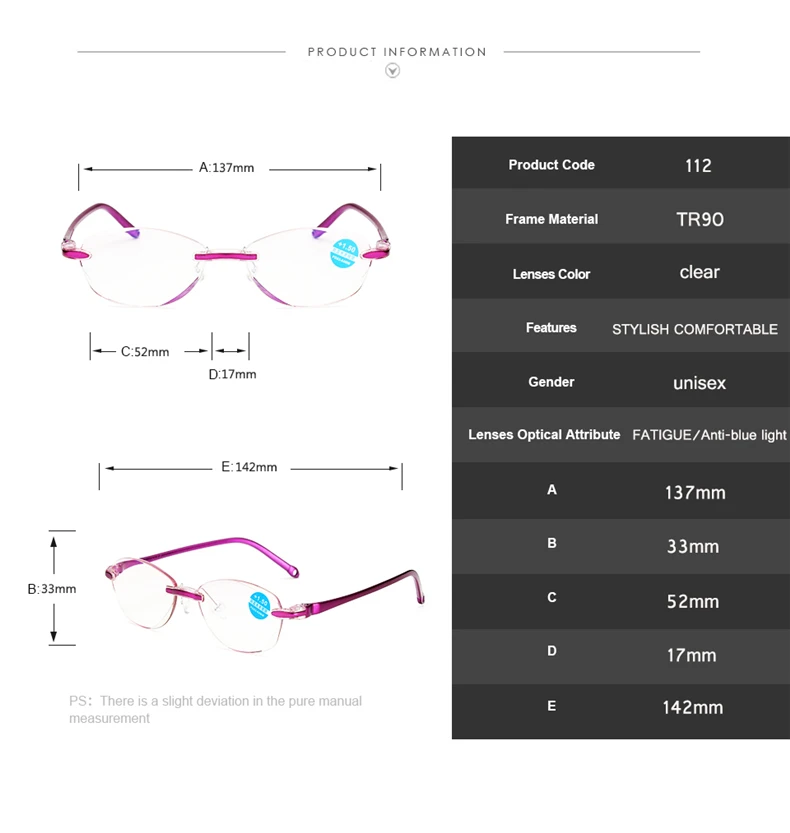This screenshot has height=833, width=790.
Task: Click the FATIGUE/Anti-blue light attribute text
Action: [x=709, y=435]
